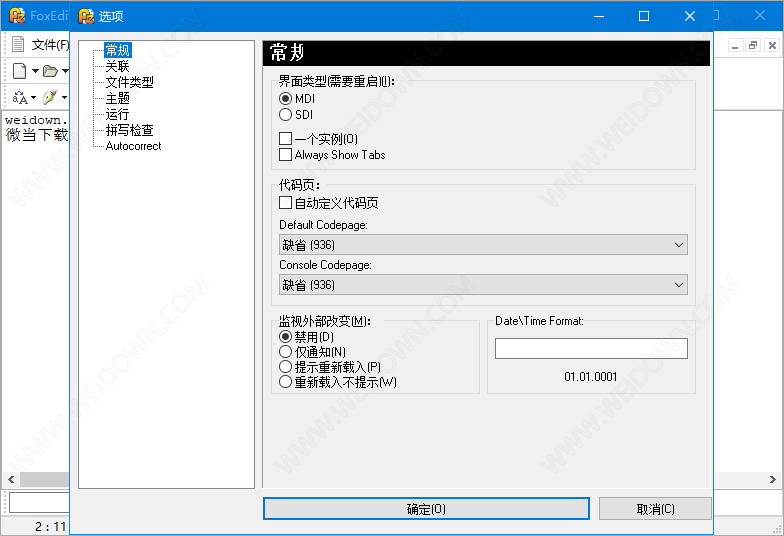Select 运行 in the options tree

point(118,114)
